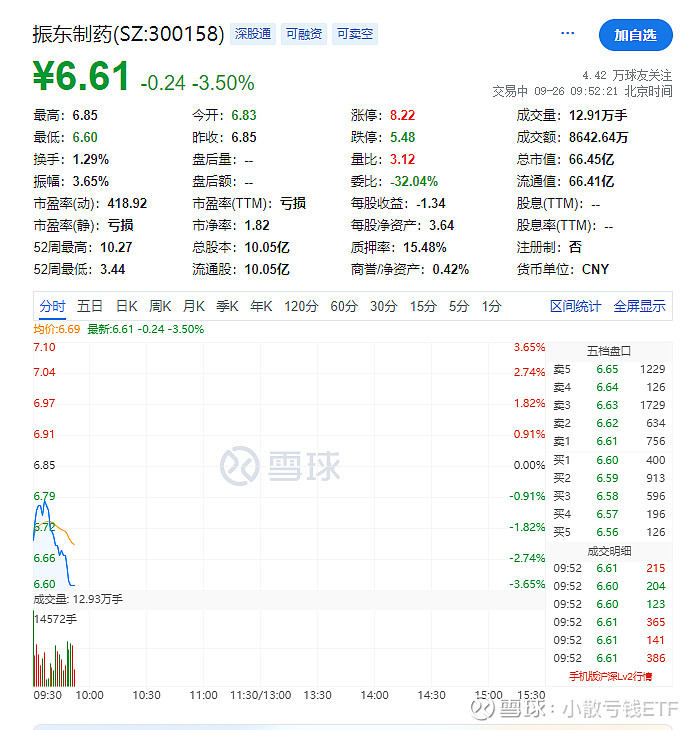This screenshot has height=730, width=699.
Task: Click the 买4 order row at 6.57
Action: (609, 514)
